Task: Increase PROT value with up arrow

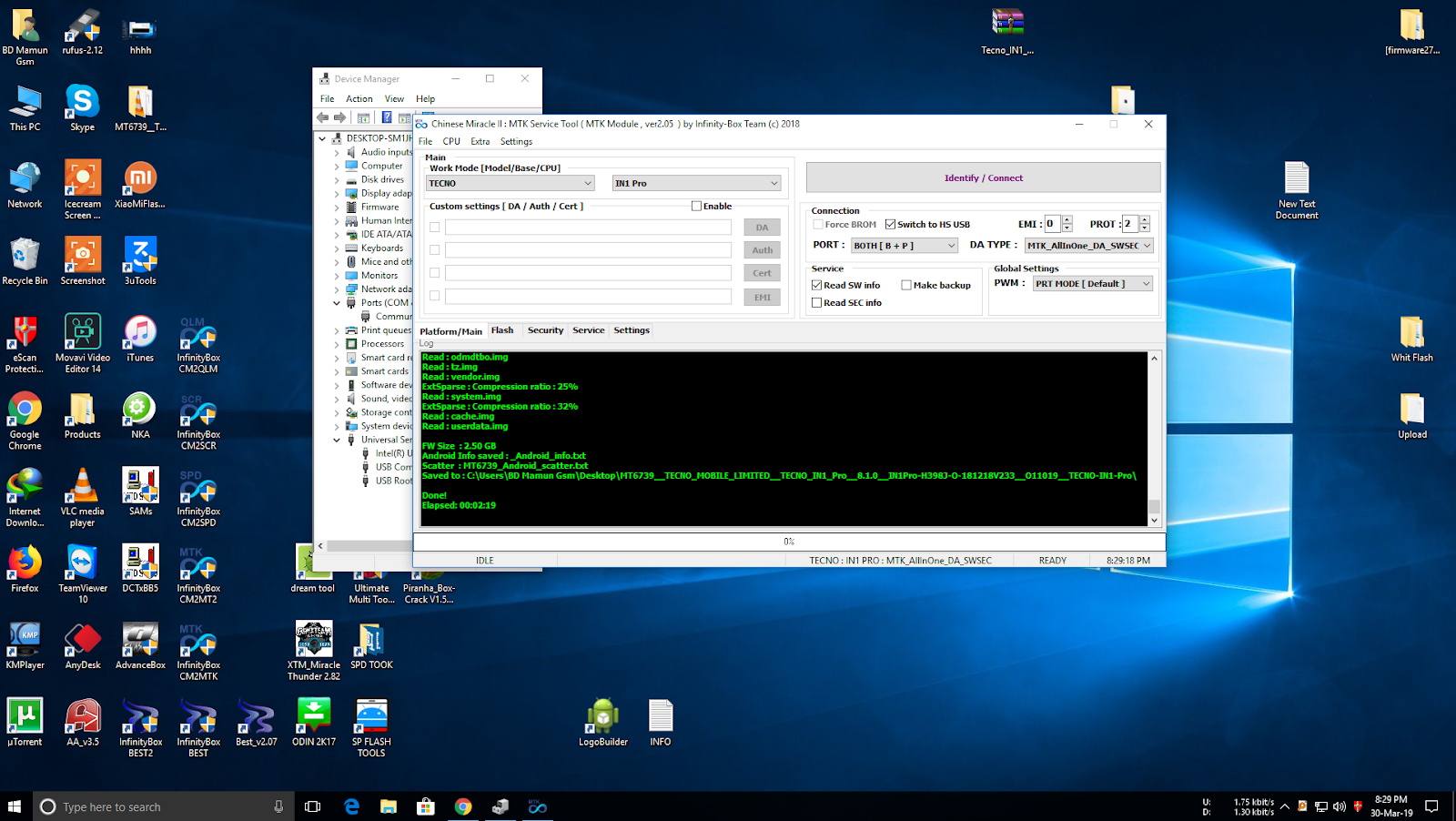Action: coord(1145,219)
